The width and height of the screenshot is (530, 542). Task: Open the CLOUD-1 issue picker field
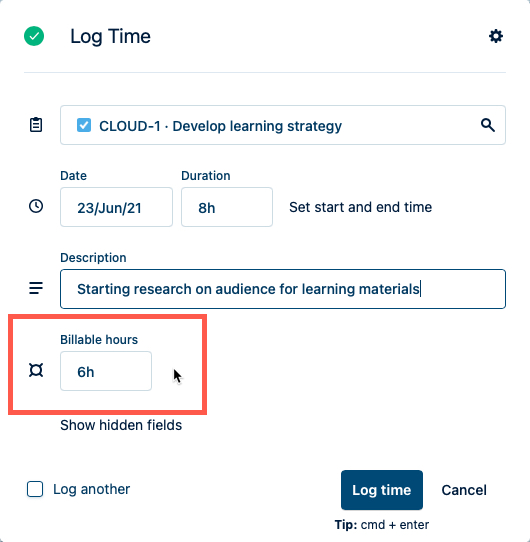pyautogui.click(x=283, y=125)
